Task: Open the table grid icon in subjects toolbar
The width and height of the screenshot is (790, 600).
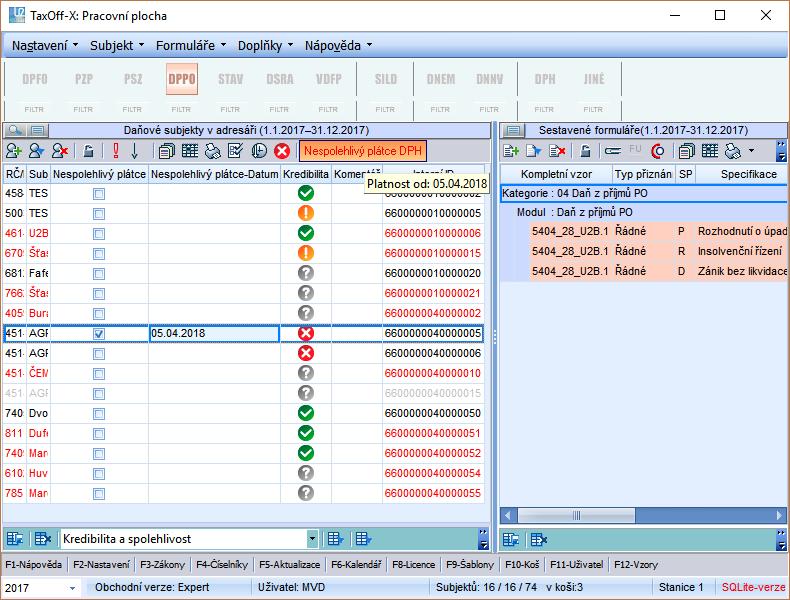Action: point(190,151)
